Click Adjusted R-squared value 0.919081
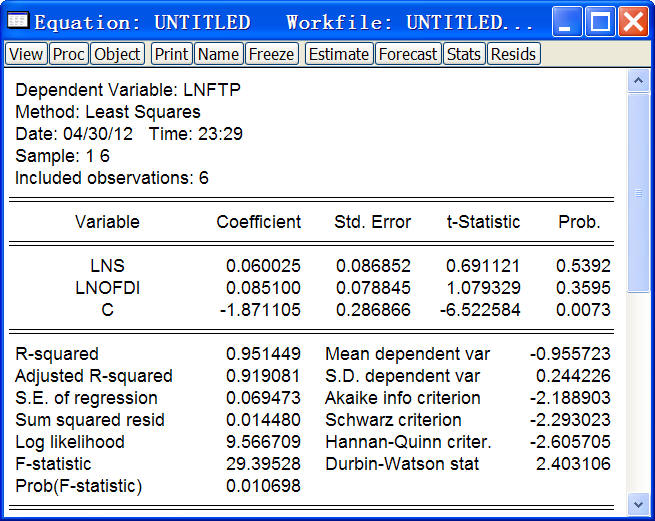Screen dimensions: 655x521 click(x=263, y=376)
